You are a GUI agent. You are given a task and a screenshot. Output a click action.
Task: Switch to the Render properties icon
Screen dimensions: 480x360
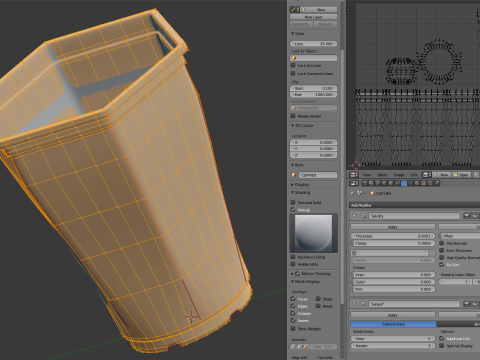(365, 183)
